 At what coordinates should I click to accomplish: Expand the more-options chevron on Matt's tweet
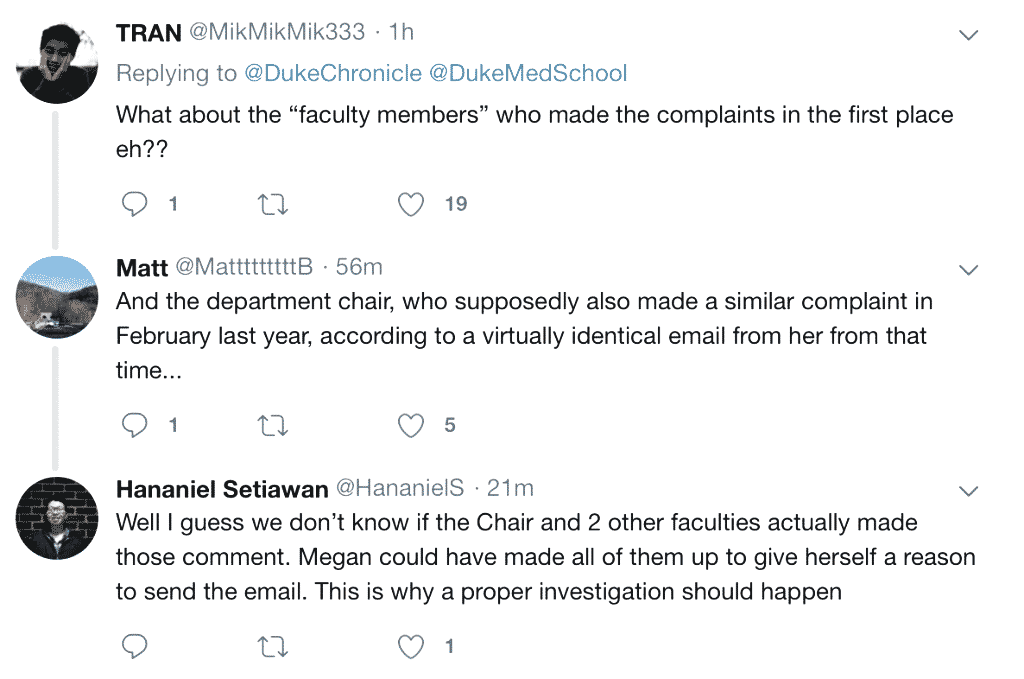(x=967, y=270)
